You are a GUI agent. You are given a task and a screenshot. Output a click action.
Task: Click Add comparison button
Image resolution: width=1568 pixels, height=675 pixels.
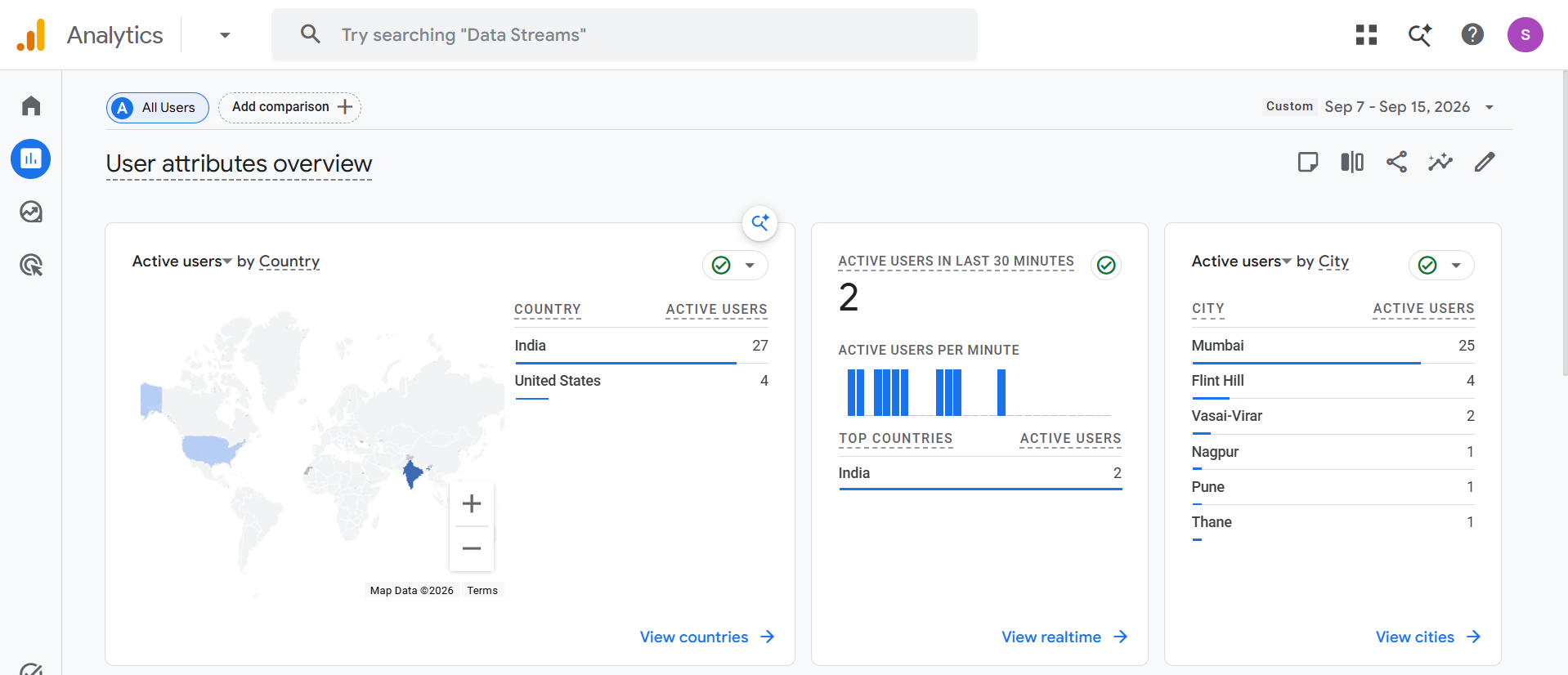(289, 107)
